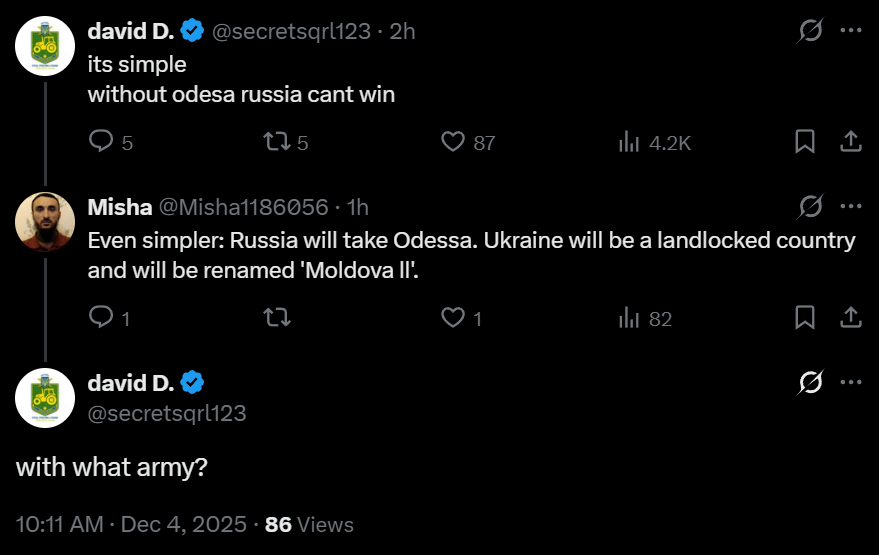Share david D.'s first tweet
The image size is (879, 555).
[850, 141]
